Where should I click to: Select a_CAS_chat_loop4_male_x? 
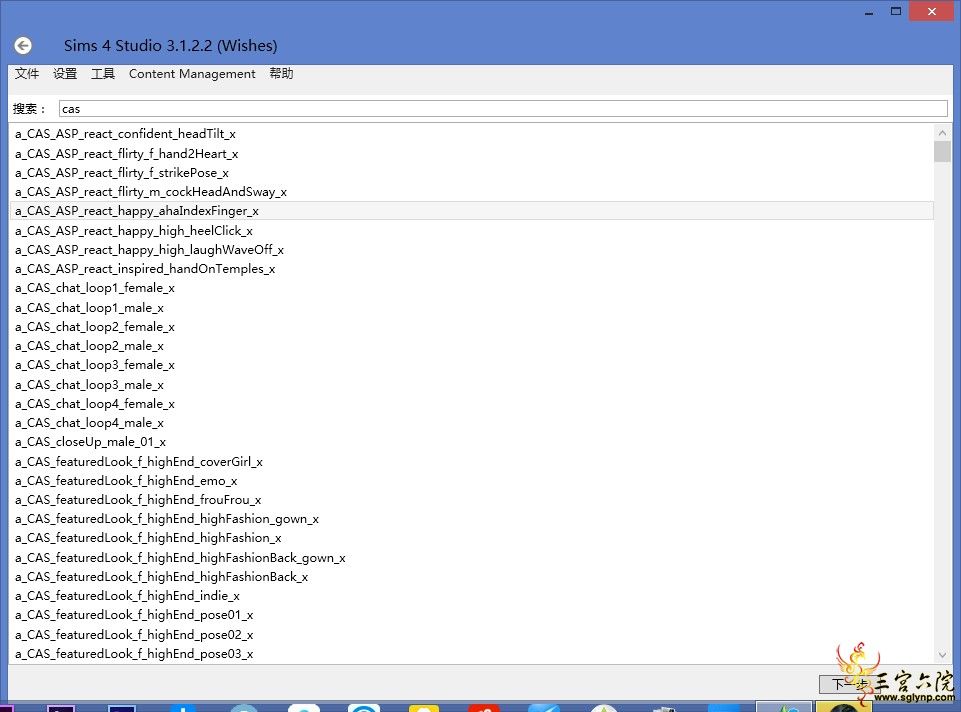pos(471,422)
